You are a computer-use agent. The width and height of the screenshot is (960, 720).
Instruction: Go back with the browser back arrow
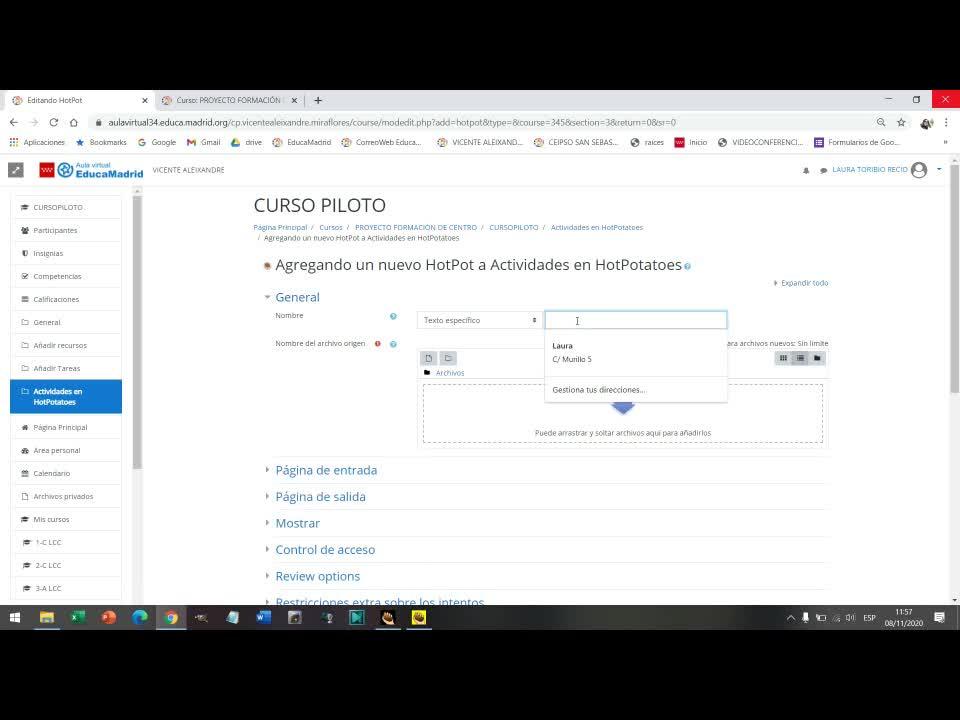coord(14,122)
